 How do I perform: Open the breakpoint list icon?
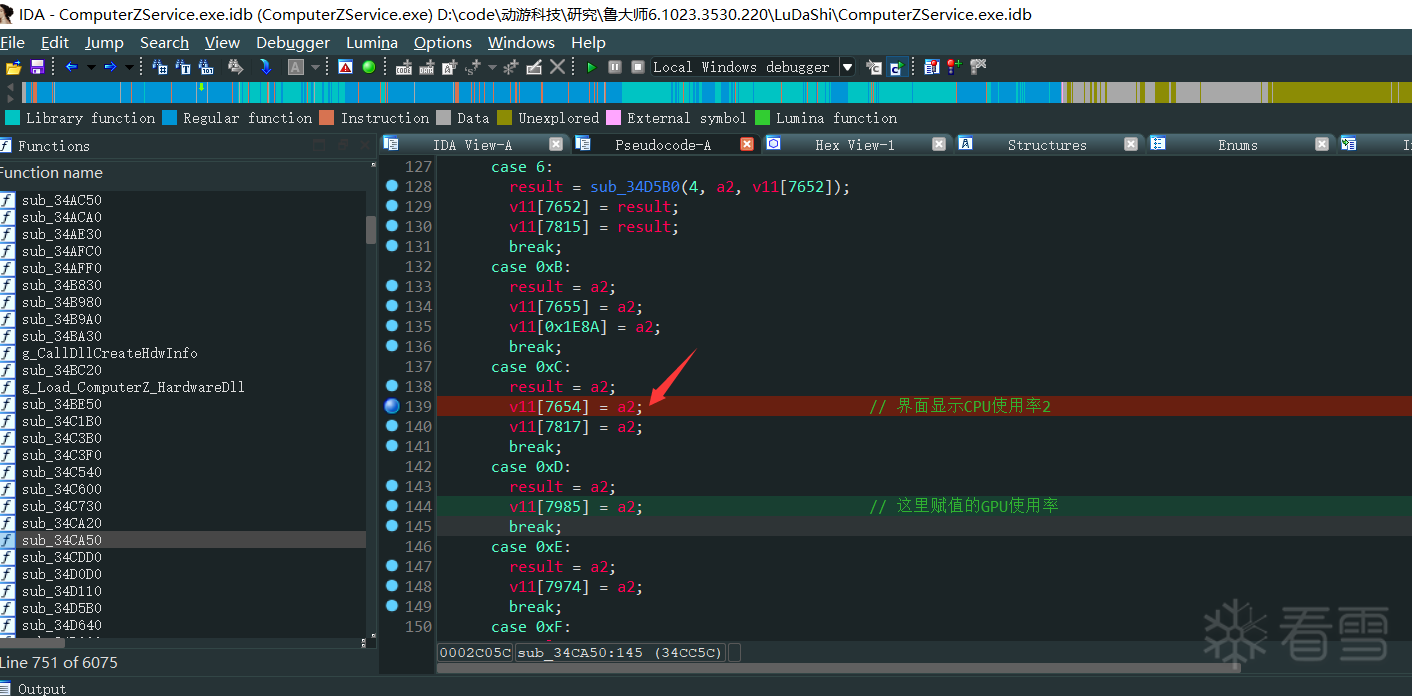[x=932, y=67]
